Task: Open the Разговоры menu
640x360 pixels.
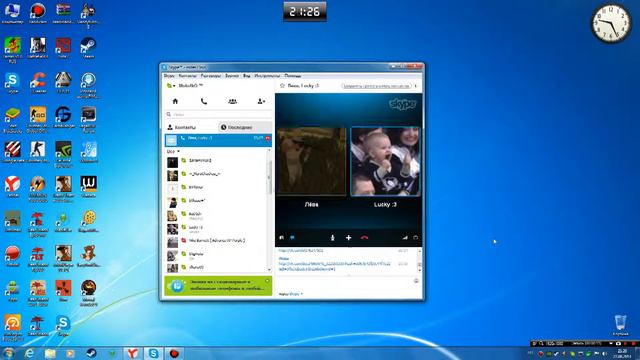Action: (211, 76)
